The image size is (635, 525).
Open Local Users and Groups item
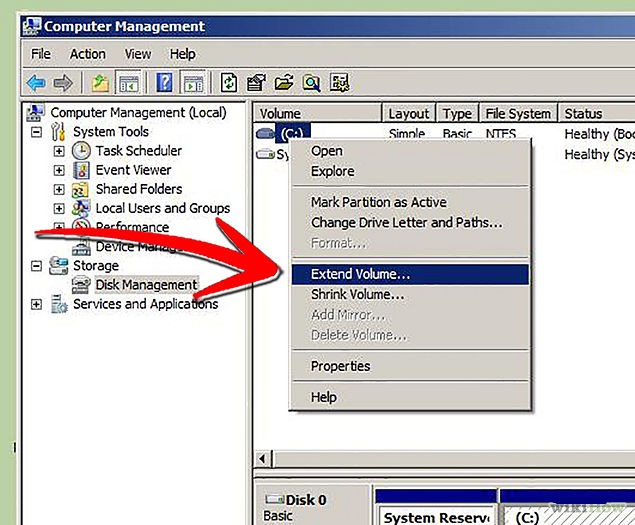click(162, 208)
